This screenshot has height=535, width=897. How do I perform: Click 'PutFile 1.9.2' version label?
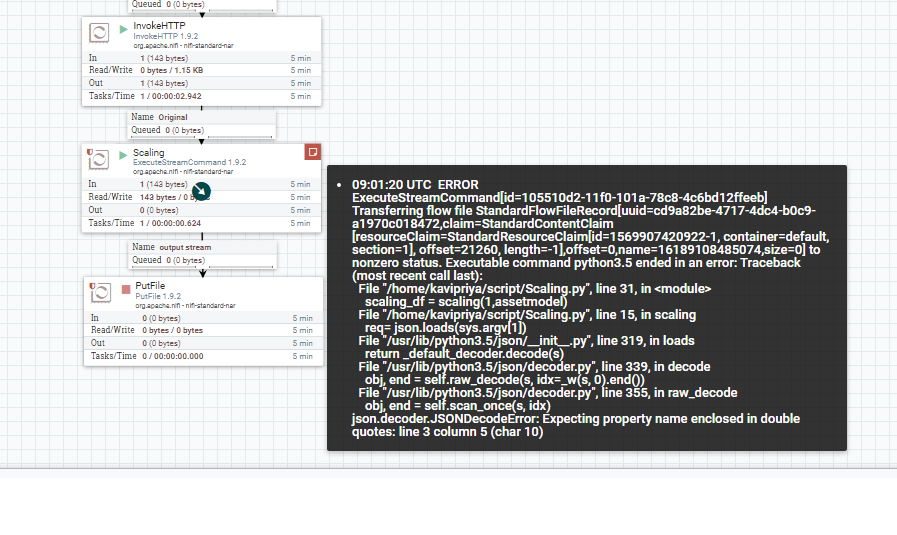[x=158, y=296]
